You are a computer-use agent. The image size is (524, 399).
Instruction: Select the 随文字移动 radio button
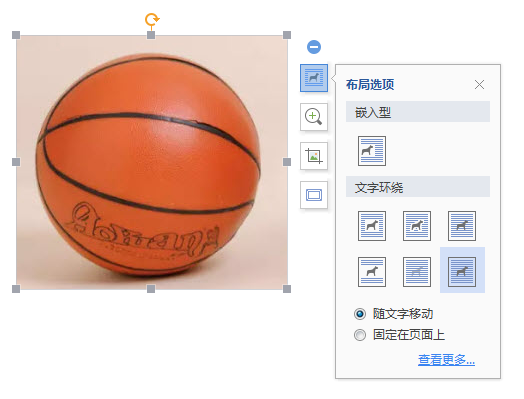(x=360, y=314)
